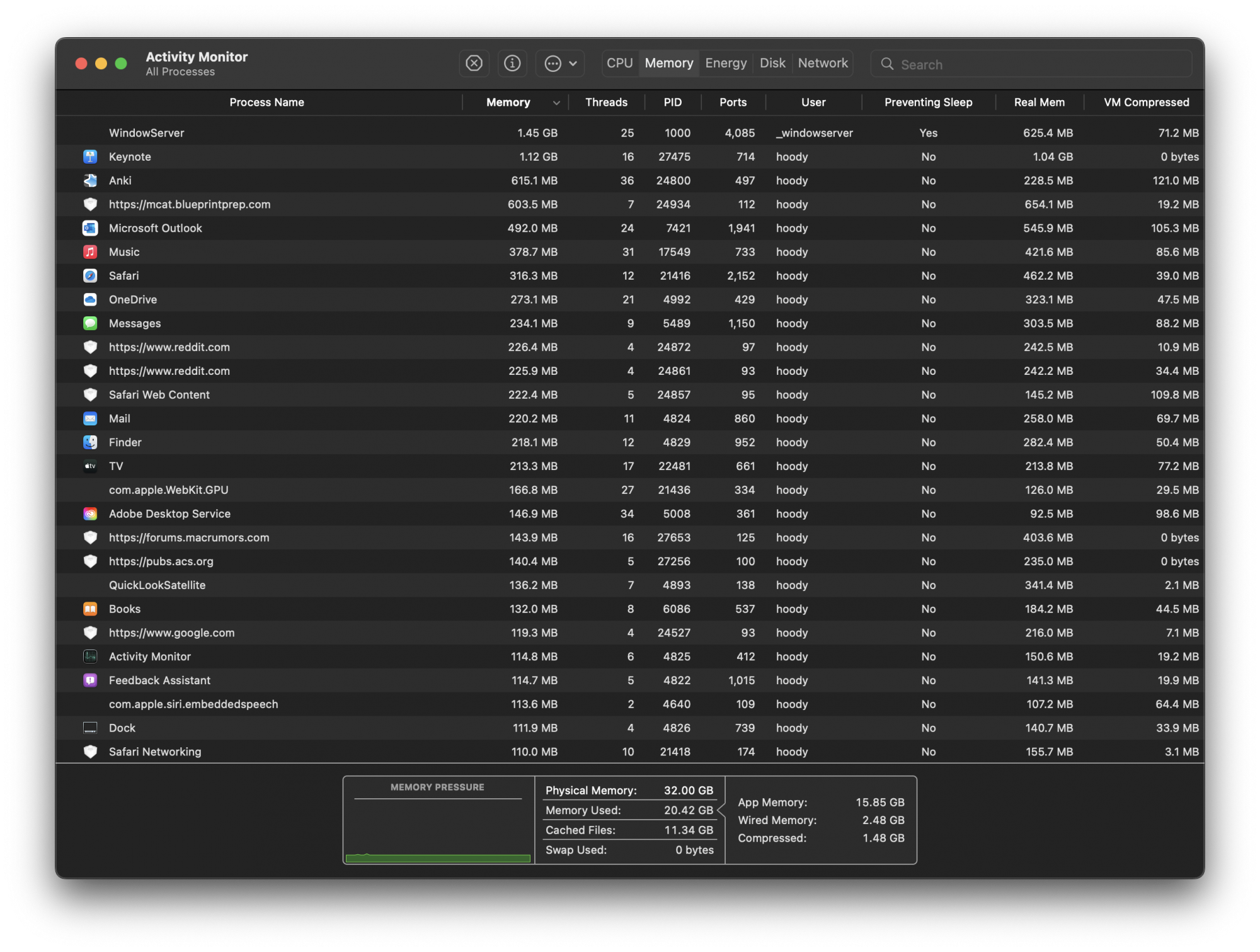1260x952 pixels.
Task: Click the Memory Pressure graph
Action: click(x=438, y=832)
